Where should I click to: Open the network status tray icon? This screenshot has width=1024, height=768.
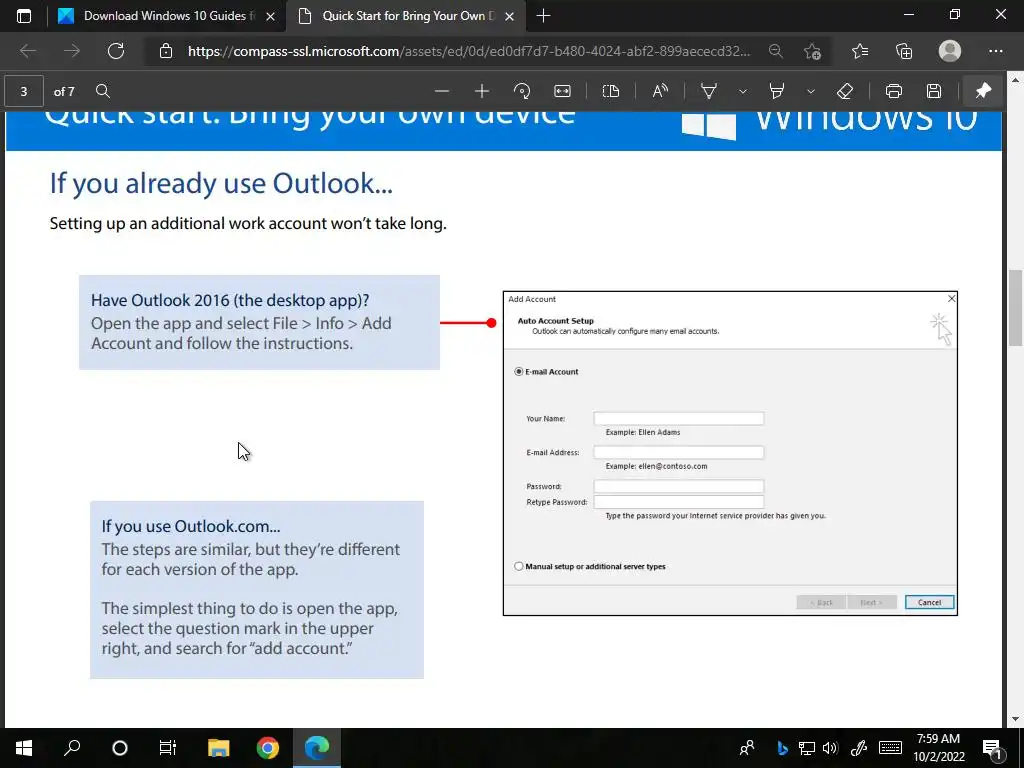click(x=807, y=748)
